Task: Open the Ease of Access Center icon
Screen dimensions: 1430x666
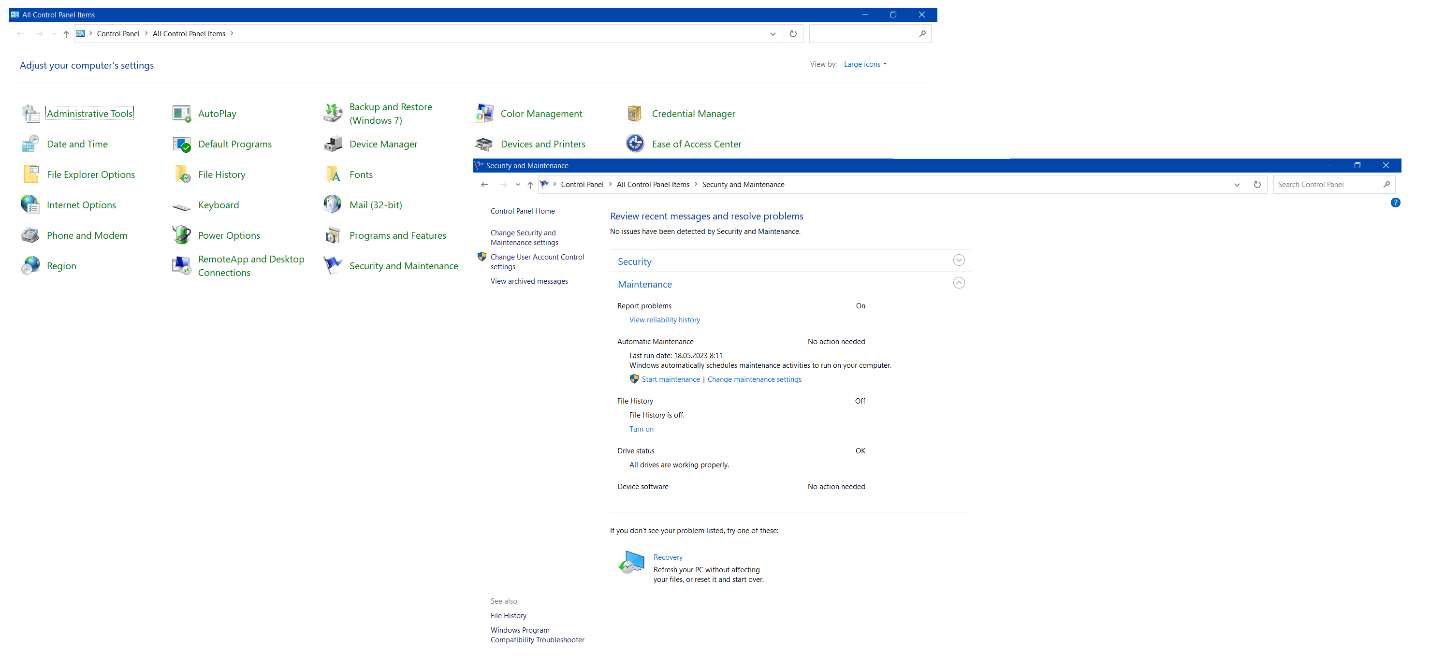Action: 635,144
